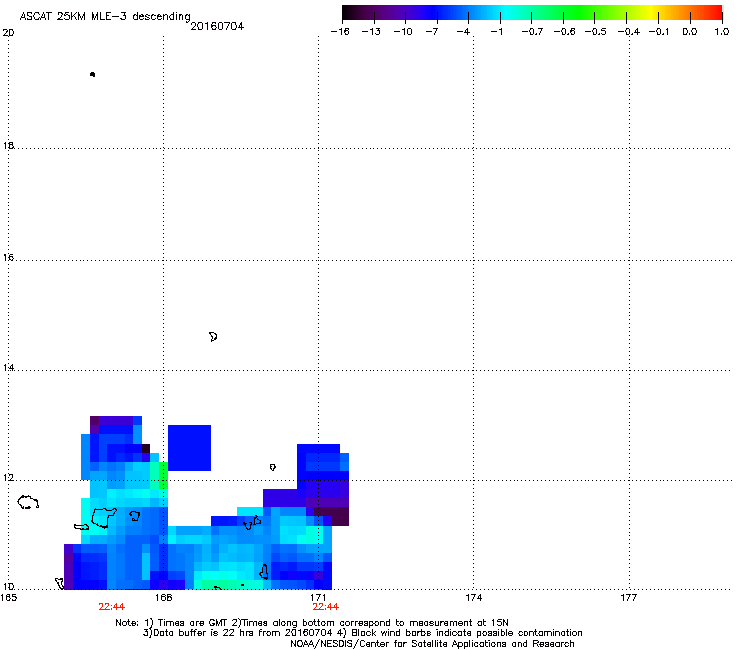Click the latitude 12 axis label
Viewport: 740px width, 650px height.
pyautogui.click(x=8, y=478)
